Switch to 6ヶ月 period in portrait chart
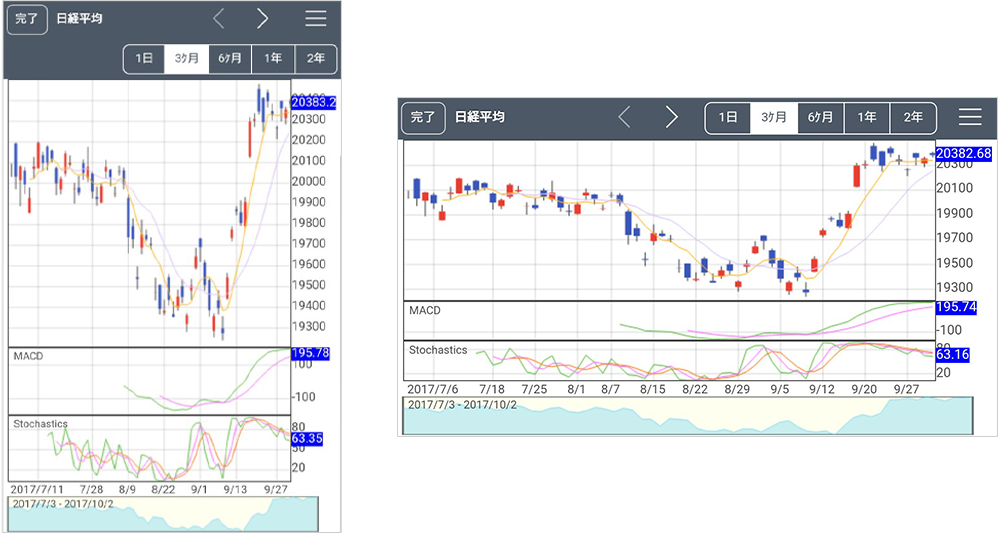 230,59
